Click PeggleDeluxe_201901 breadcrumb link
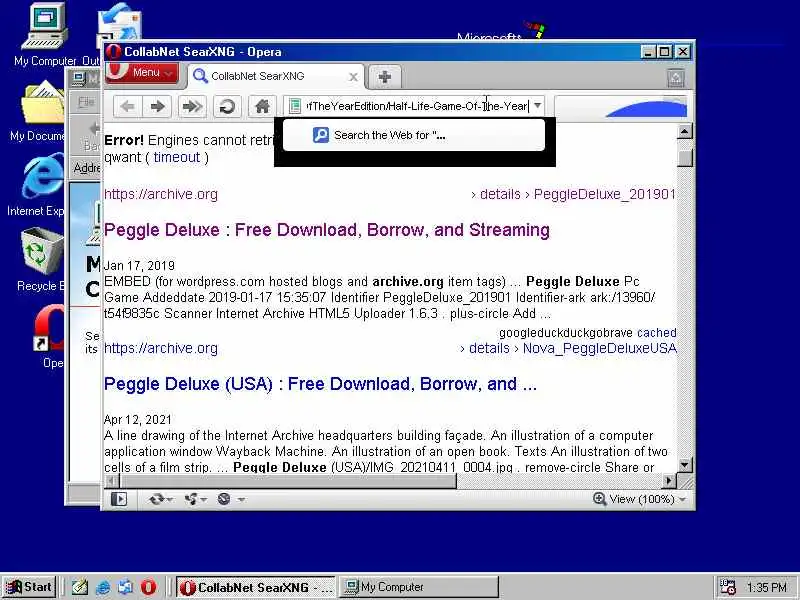This screenshot has width=800, height=600. pyautogui.click(x=605, y=194)
